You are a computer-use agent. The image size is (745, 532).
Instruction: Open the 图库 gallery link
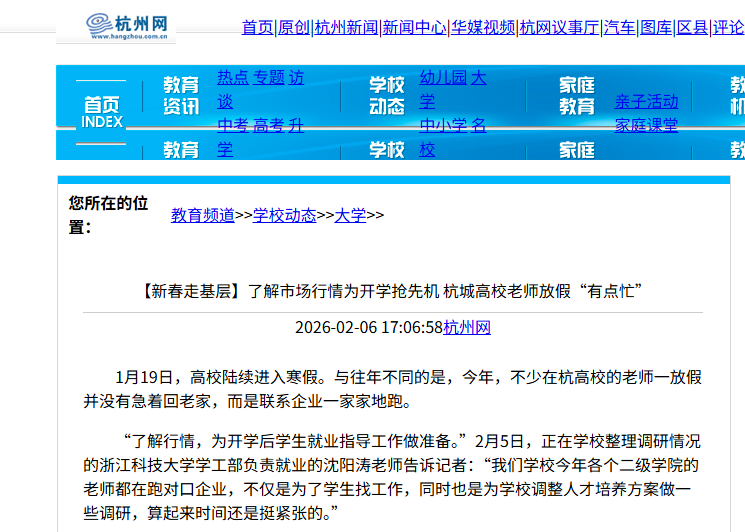point(655,27)
